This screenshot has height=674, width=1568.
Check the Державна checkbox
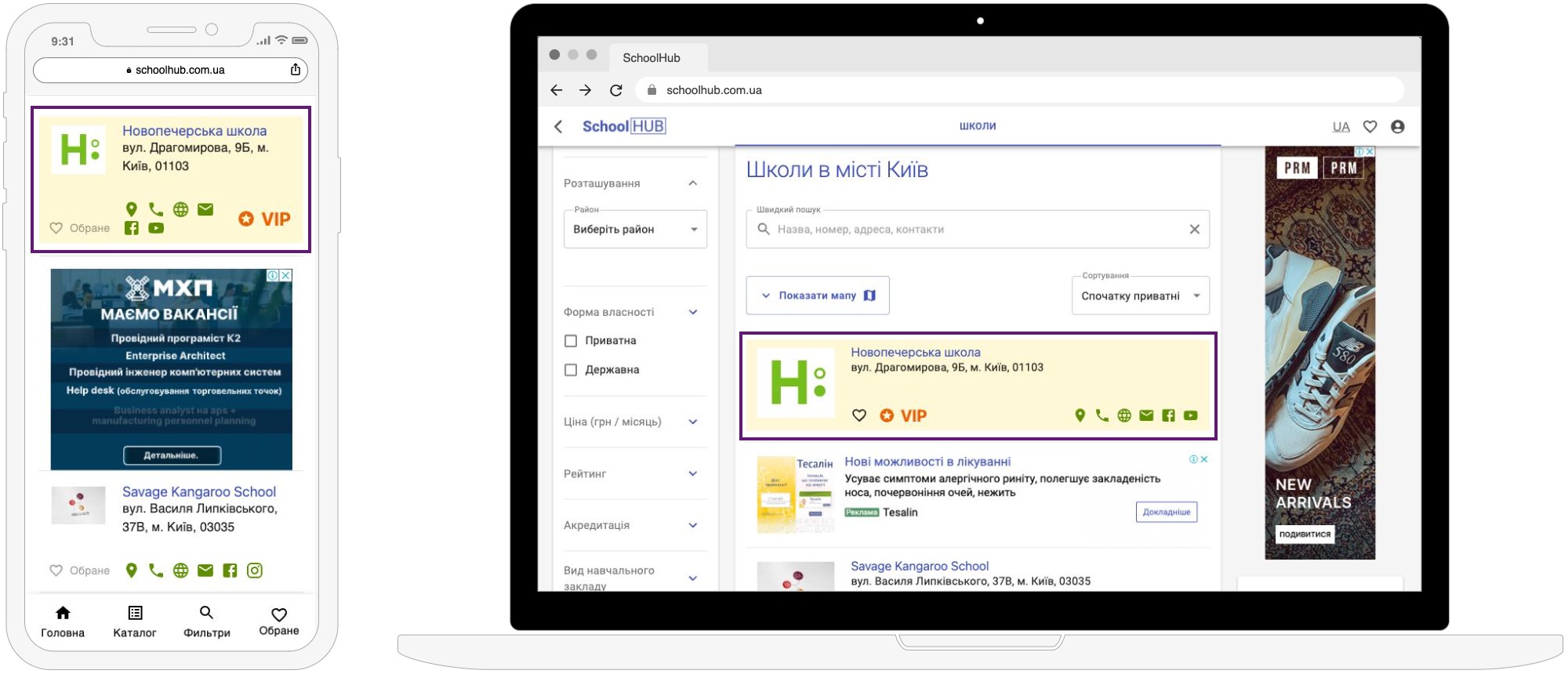point(571,370)
